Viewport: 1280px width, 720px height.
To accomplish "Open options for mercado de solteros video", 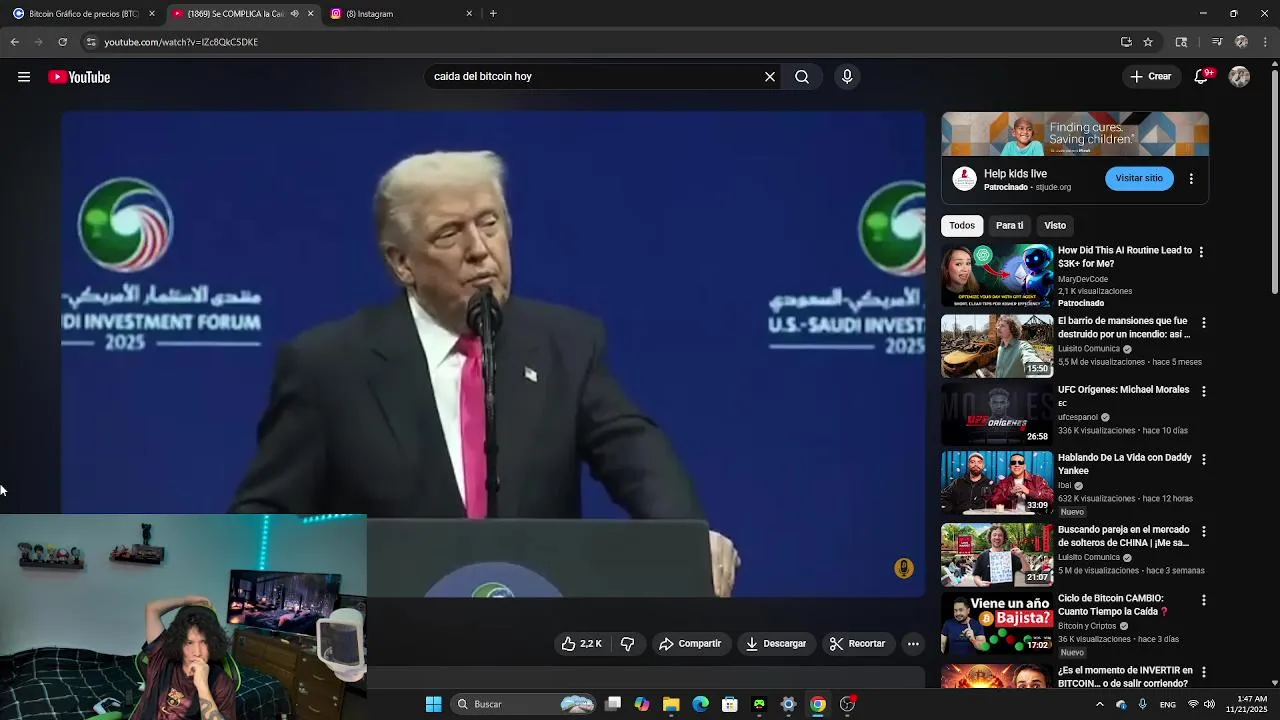I will (1204, 531).
